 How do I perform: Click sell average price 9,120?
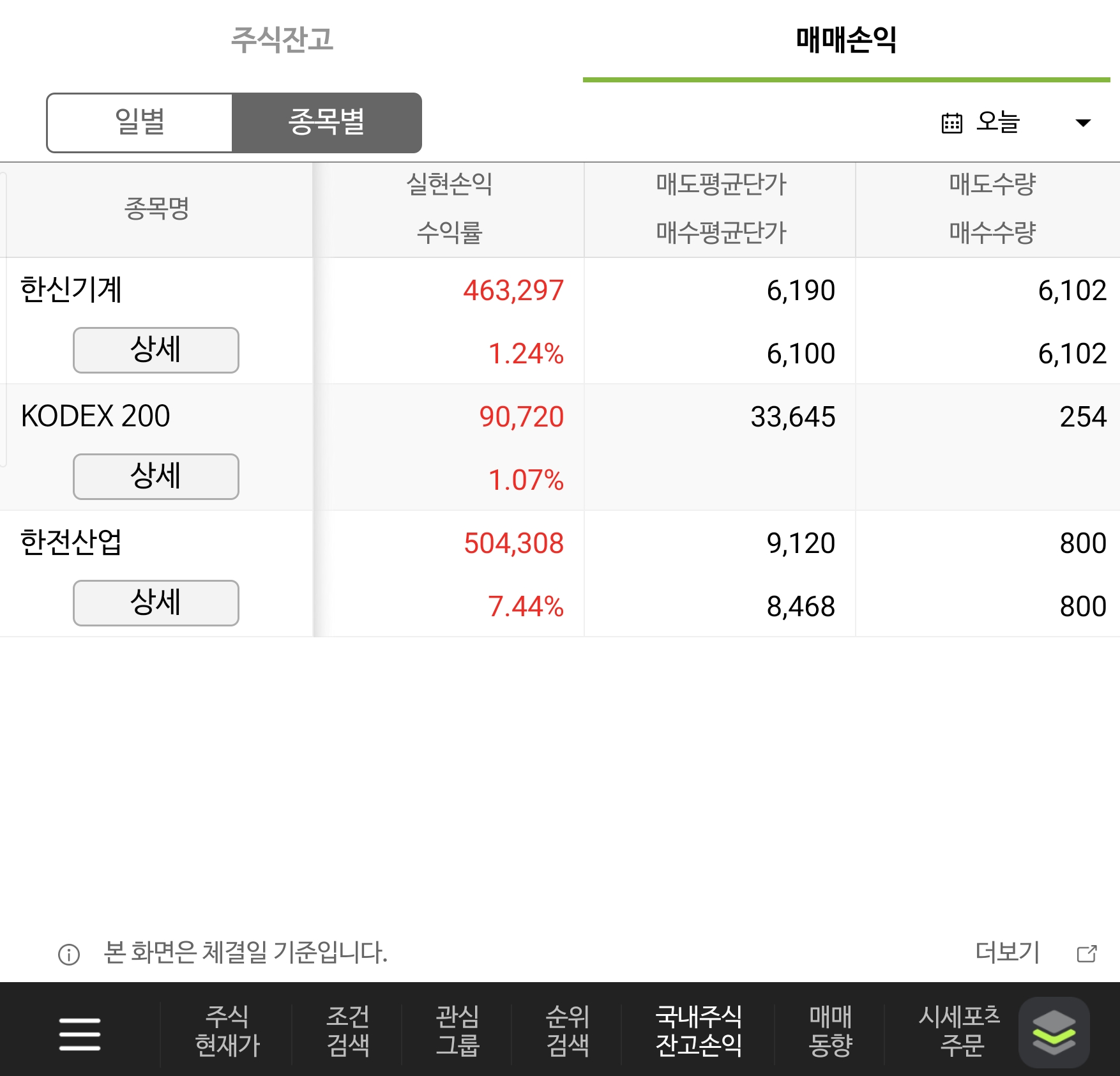(x=801, y=543)
